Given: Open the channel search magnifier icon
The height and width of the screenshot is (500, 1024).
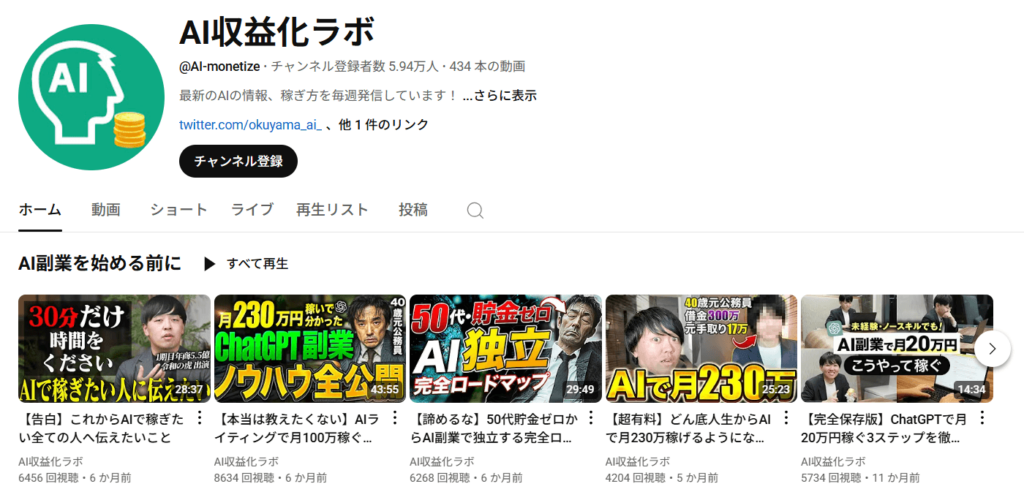Looking at the screenshot, I should (475, 210).
